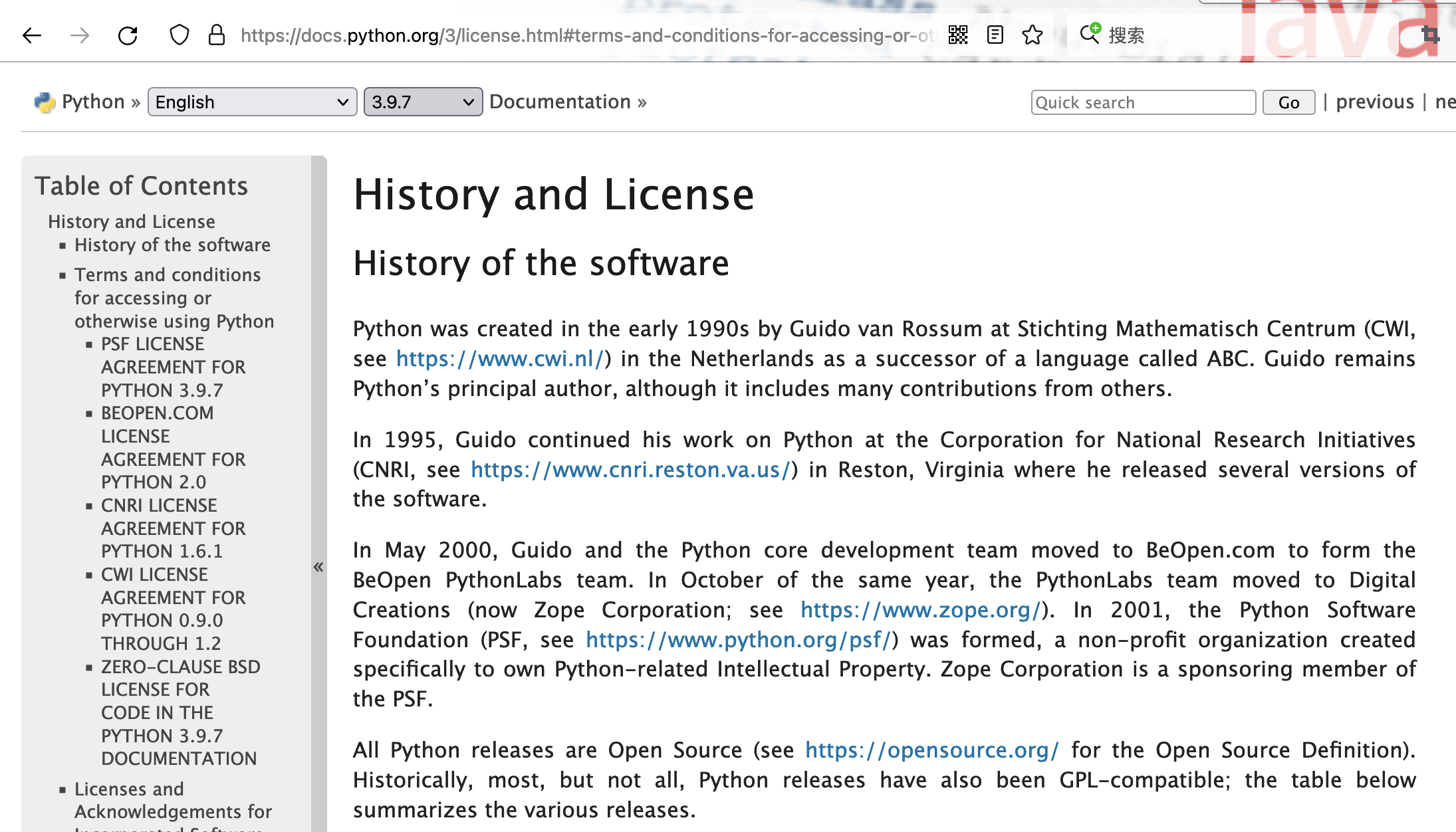Click the Python logo icon
Image resolution: width=1456 pixels, height=832 pixels.
point(45,102)
